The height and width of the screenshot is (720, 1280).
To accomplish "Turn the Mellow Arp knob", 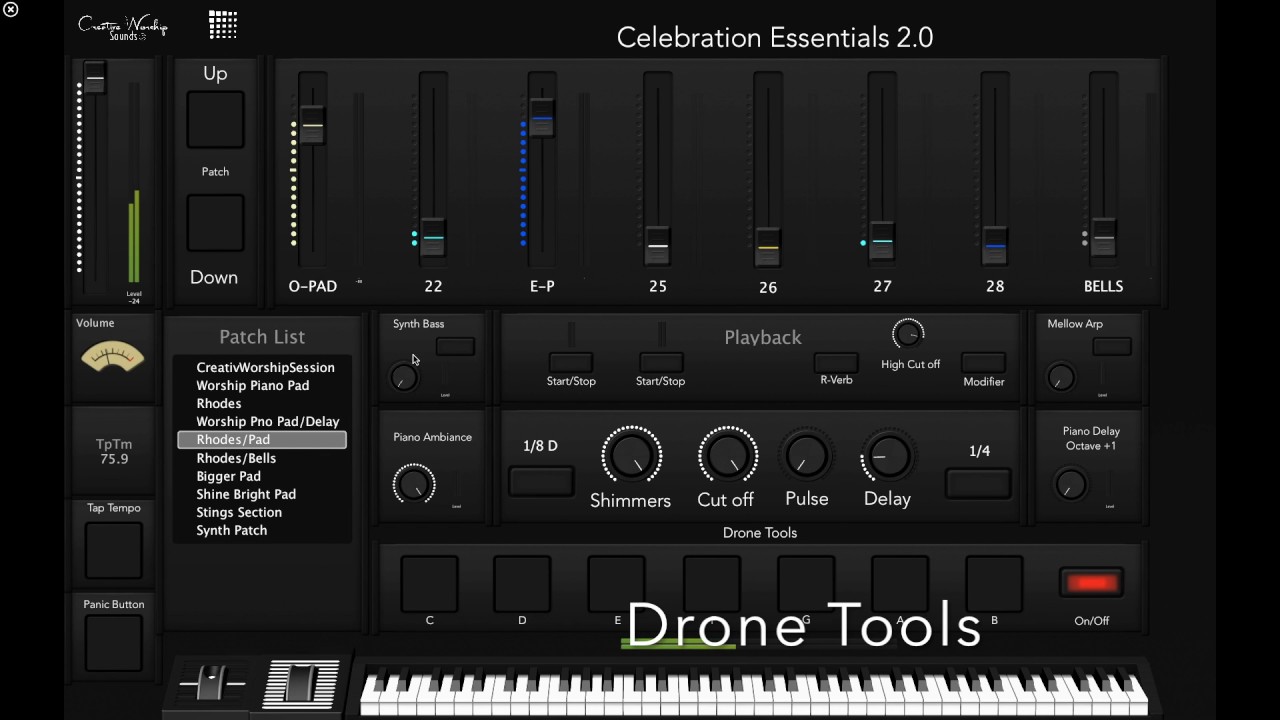I will [1061, 377].
